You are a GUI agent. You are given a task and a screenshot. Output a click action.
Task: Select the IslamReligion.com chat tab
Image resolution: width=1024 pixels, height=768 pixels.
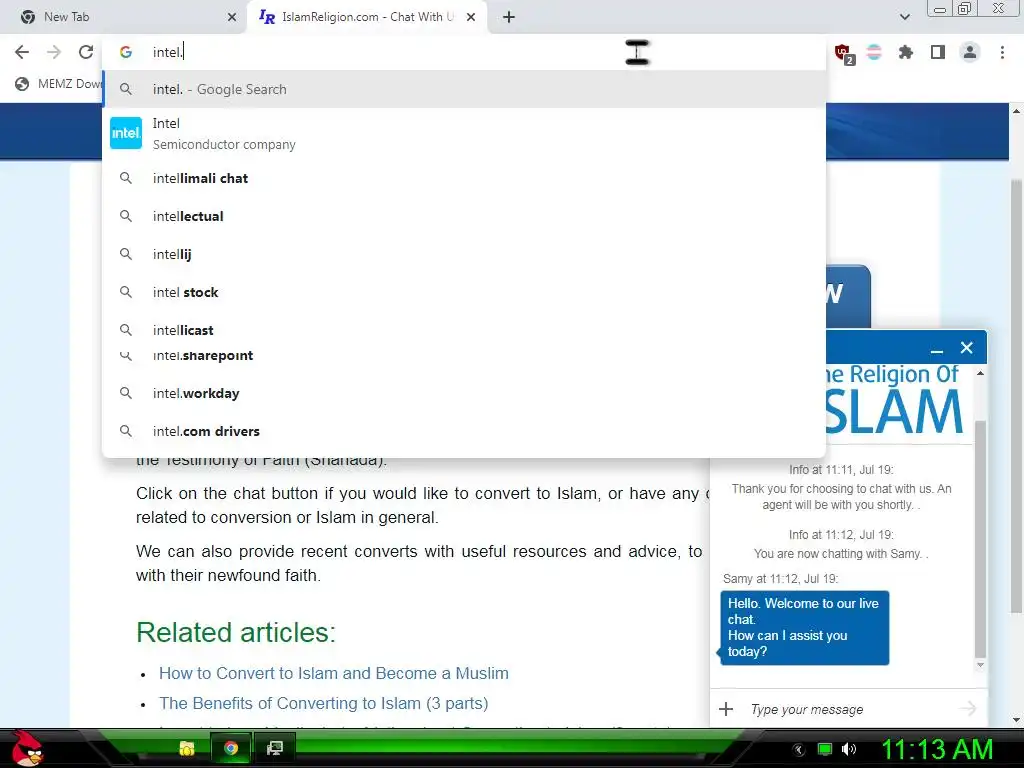point(367,17)
